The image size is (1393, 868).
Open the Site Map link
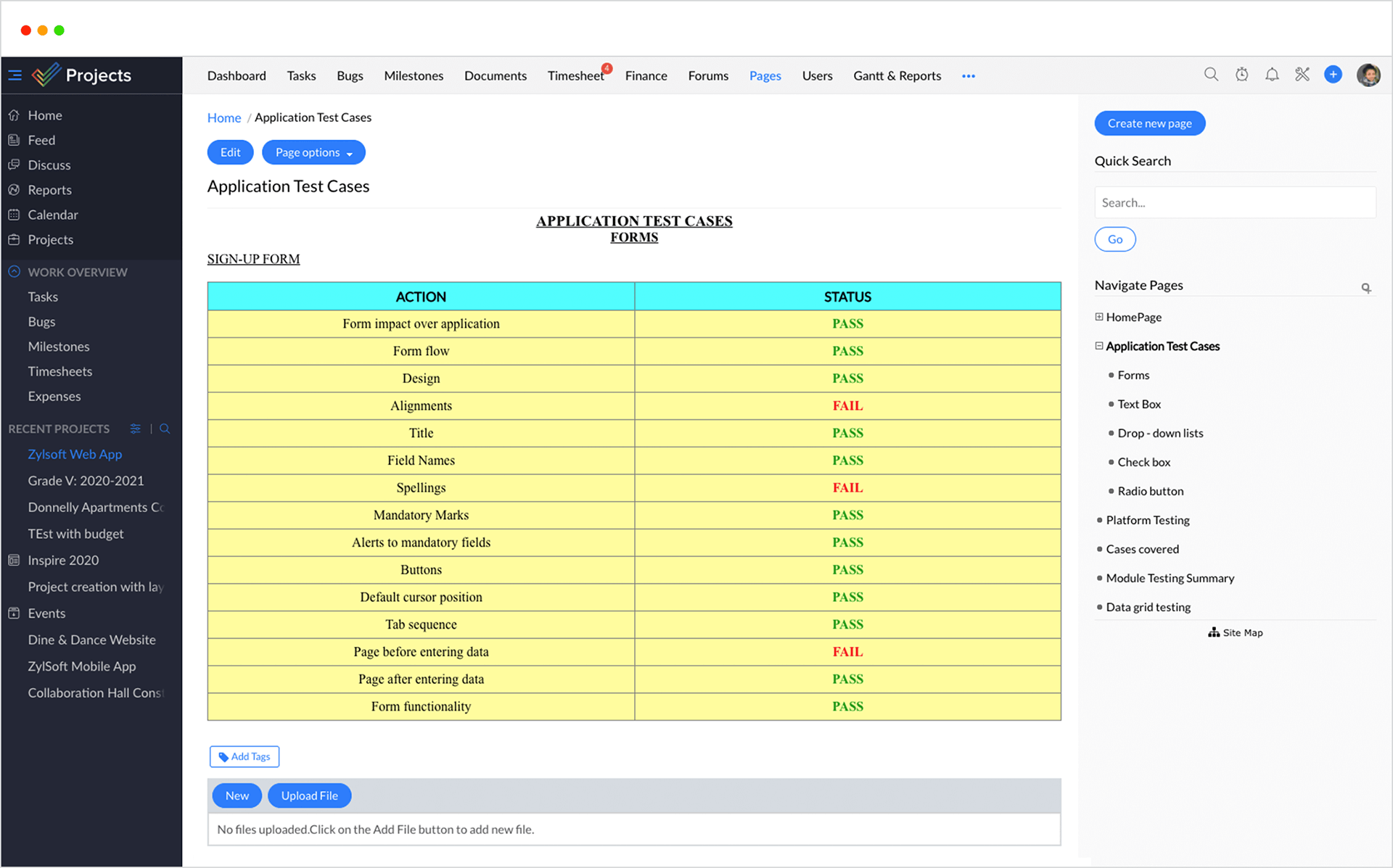[1236, 632]
